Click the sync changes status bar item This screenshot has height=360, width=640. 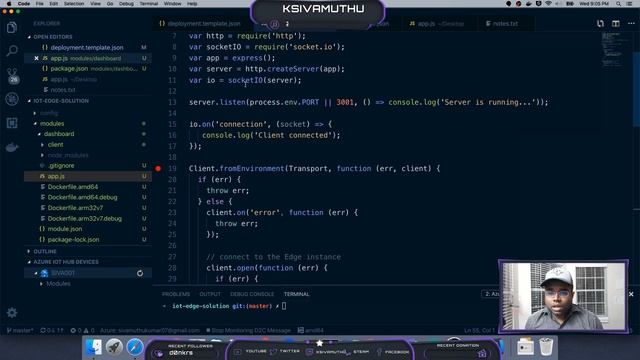tap(52, 330)
